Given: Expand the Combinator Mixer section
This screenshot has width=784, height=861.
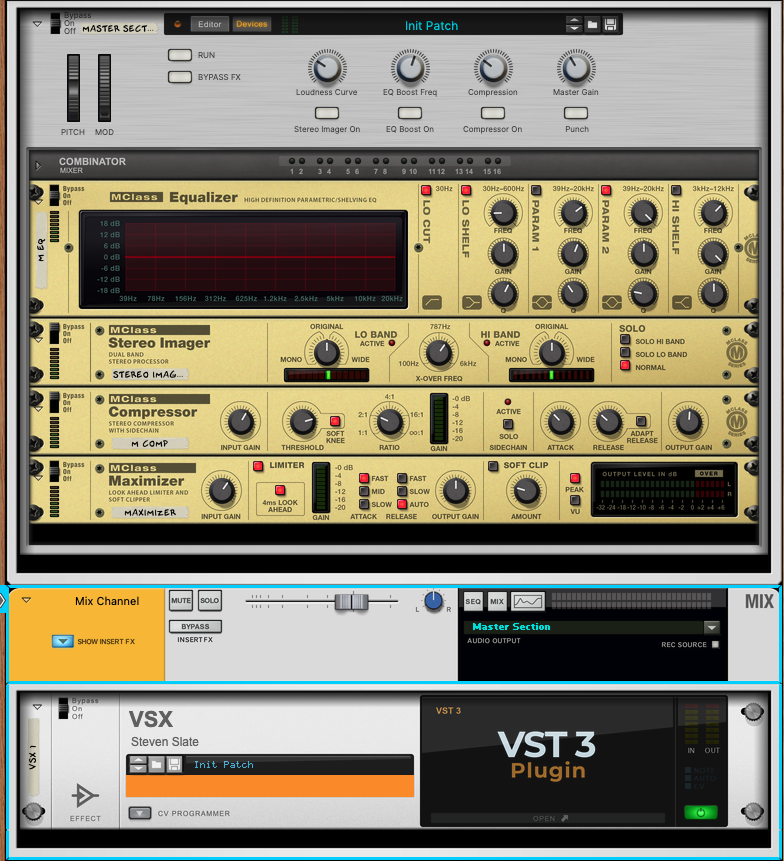Looking at the screenshot, I should click(38, 165).
